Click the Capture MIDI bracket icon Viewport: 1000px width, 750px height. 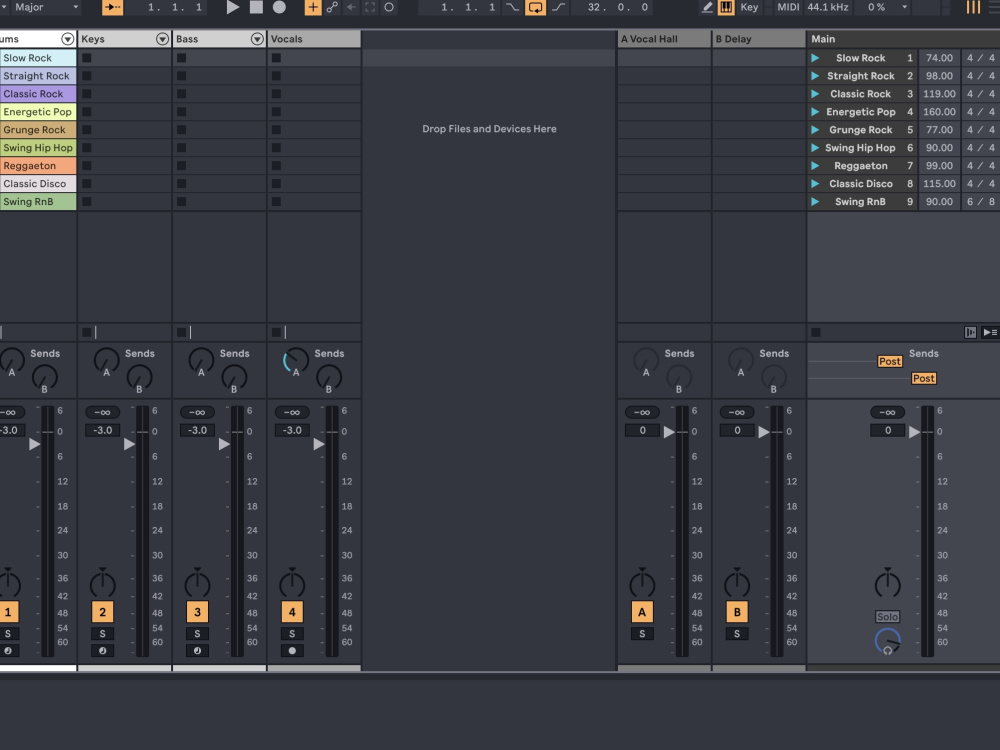[370, 7]
